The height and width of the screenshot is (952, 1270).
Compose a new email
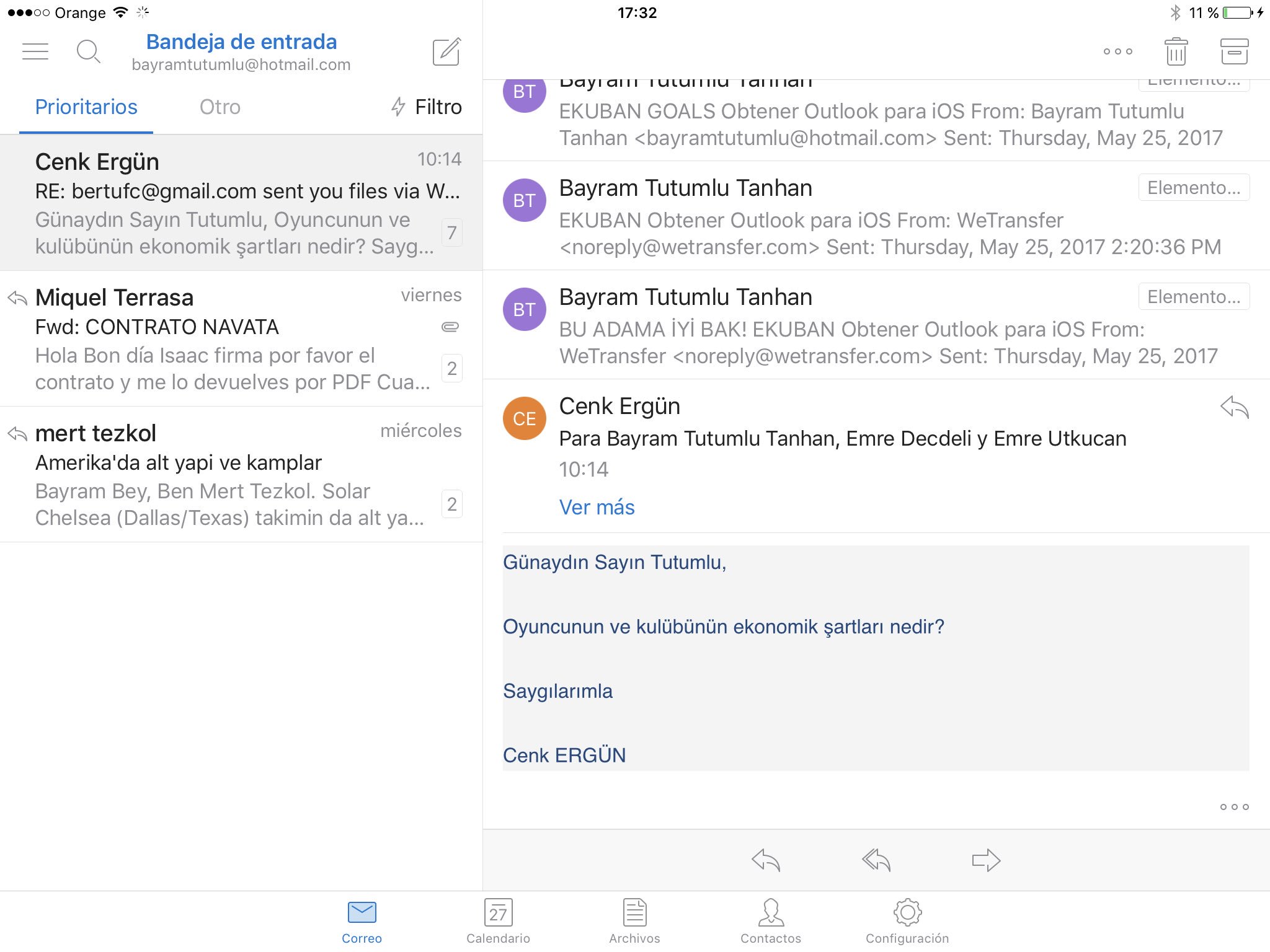pos(447,51)
